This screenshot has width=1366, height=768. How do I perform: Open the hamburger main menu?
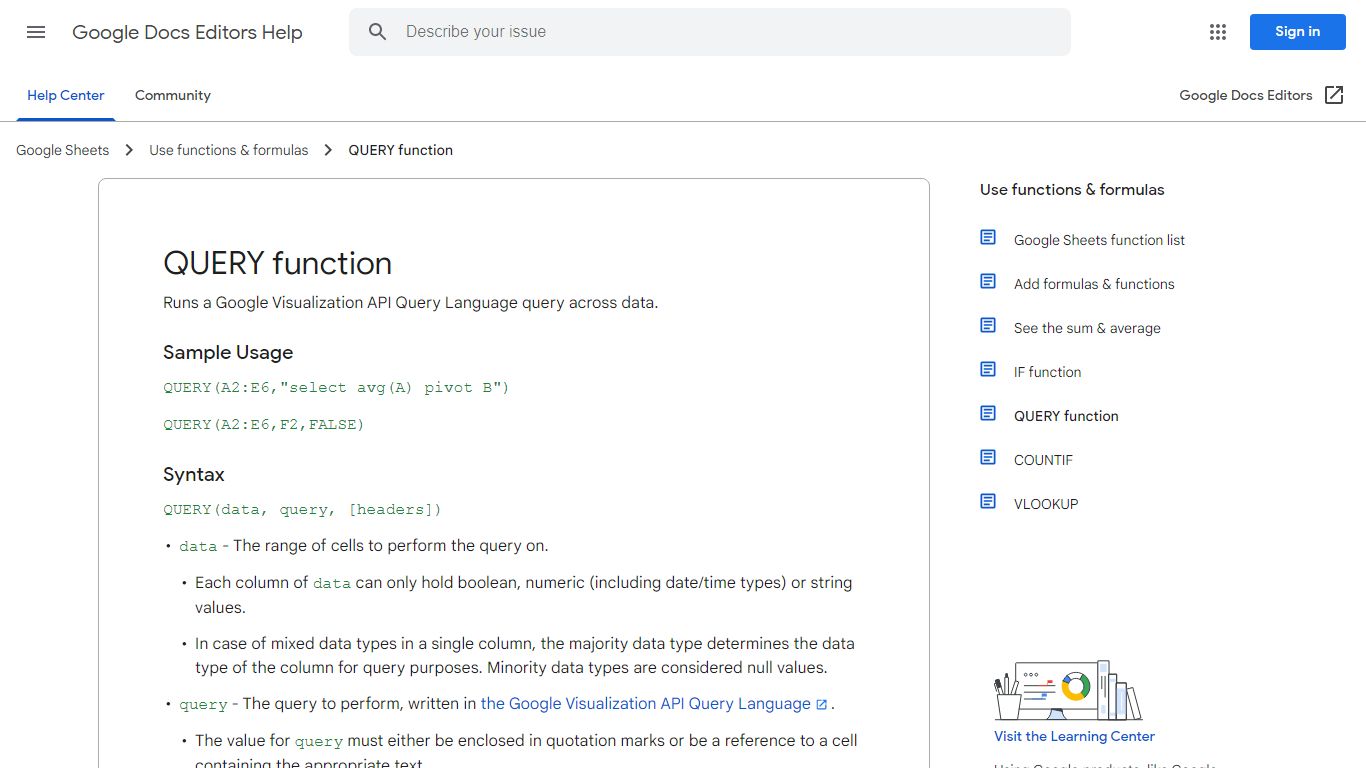click(36, 32)
